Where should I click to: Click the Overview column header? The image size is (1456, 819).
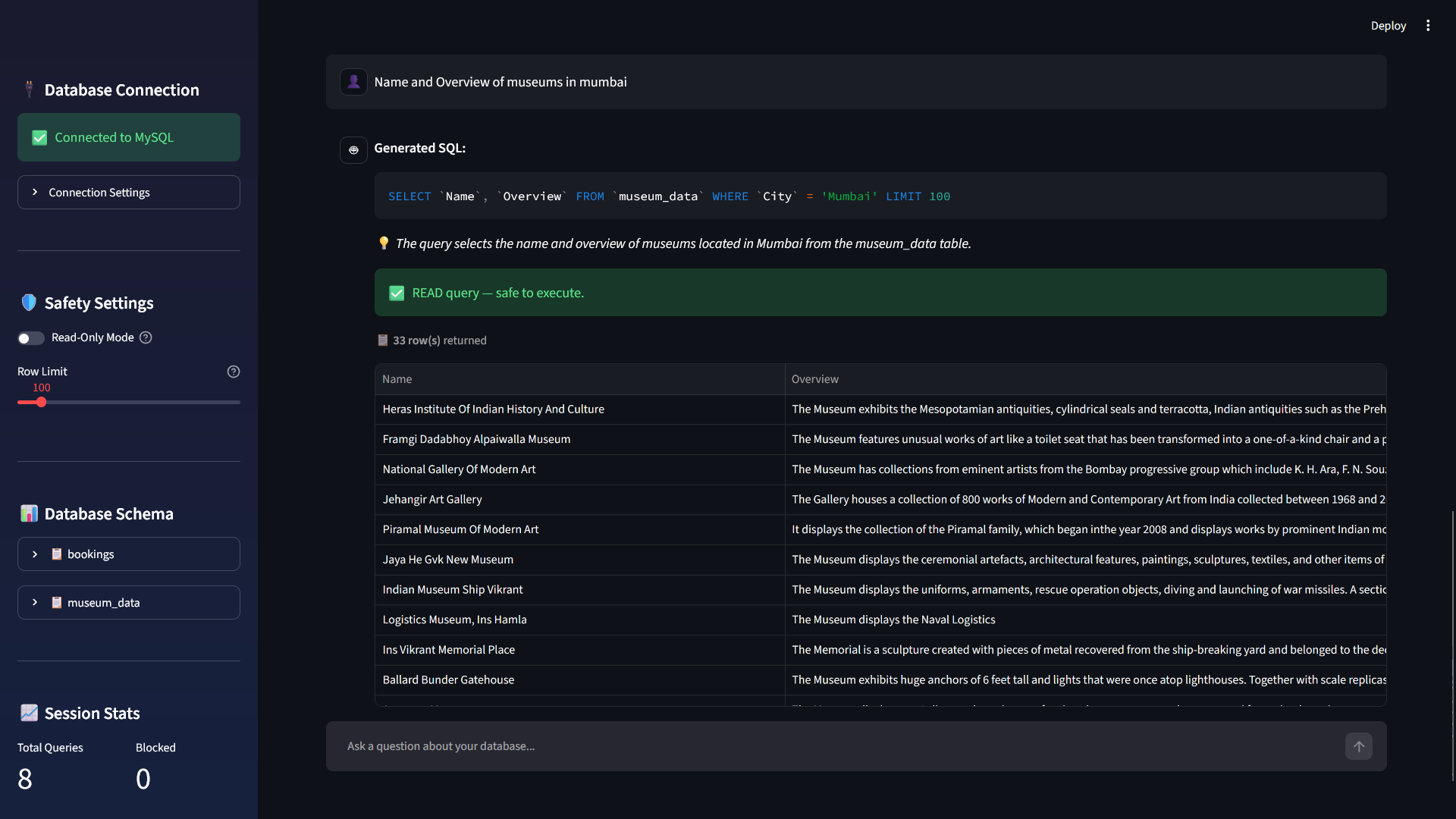(x=1085, y=379)
